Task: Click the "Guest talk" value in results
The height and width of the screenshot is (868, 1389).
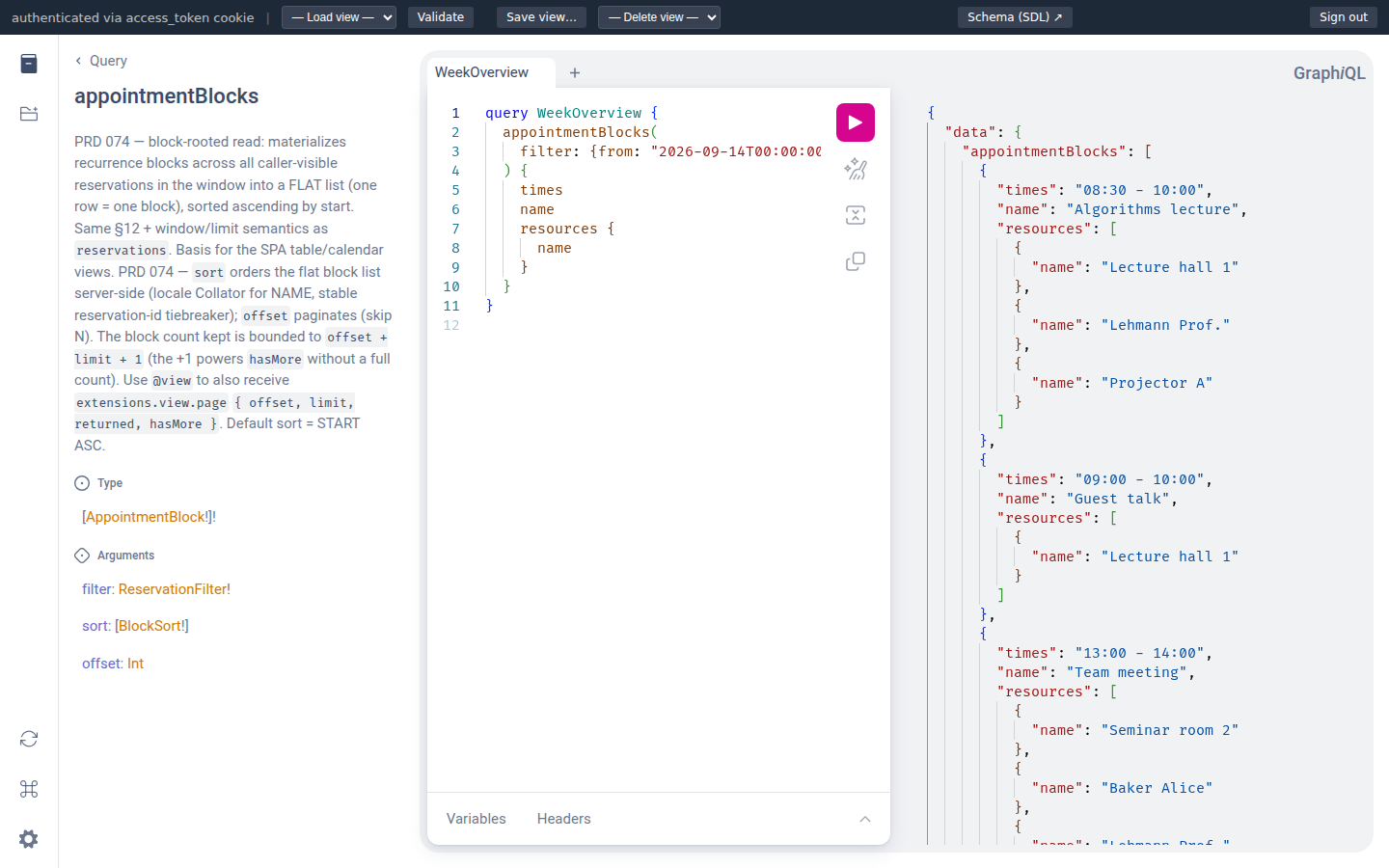Action: (1119, 499)
